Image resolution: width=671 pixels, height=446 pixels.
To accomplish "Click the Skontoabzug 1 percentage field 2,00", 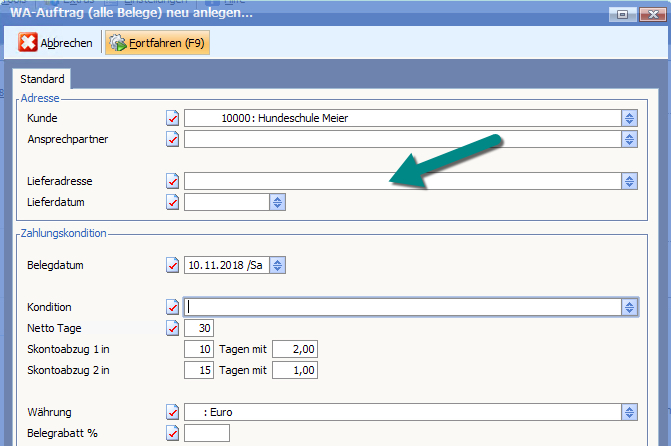I will [x=296, y=349].
